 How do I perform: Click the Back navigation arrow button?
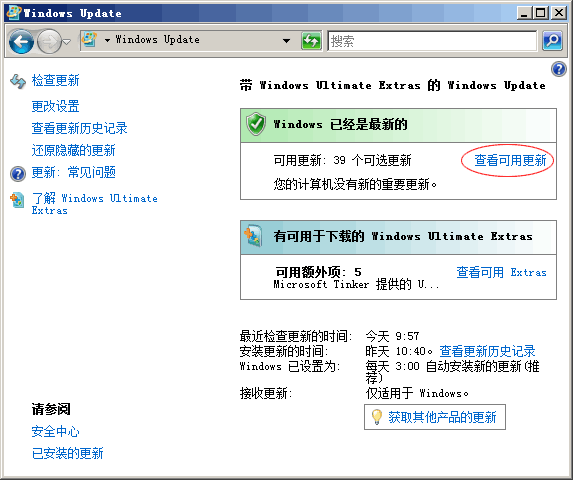[21, 41]
